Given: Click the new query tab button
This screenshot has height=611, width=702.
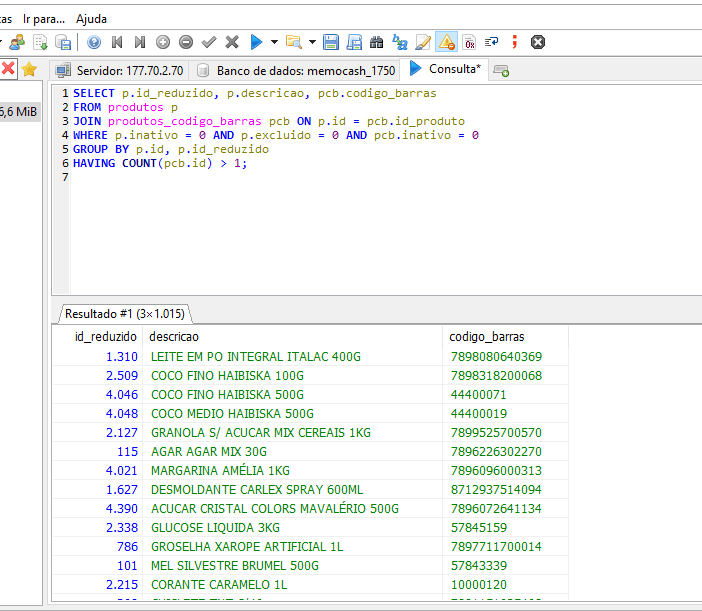Looking at the screenshot, I should (501, 70).
